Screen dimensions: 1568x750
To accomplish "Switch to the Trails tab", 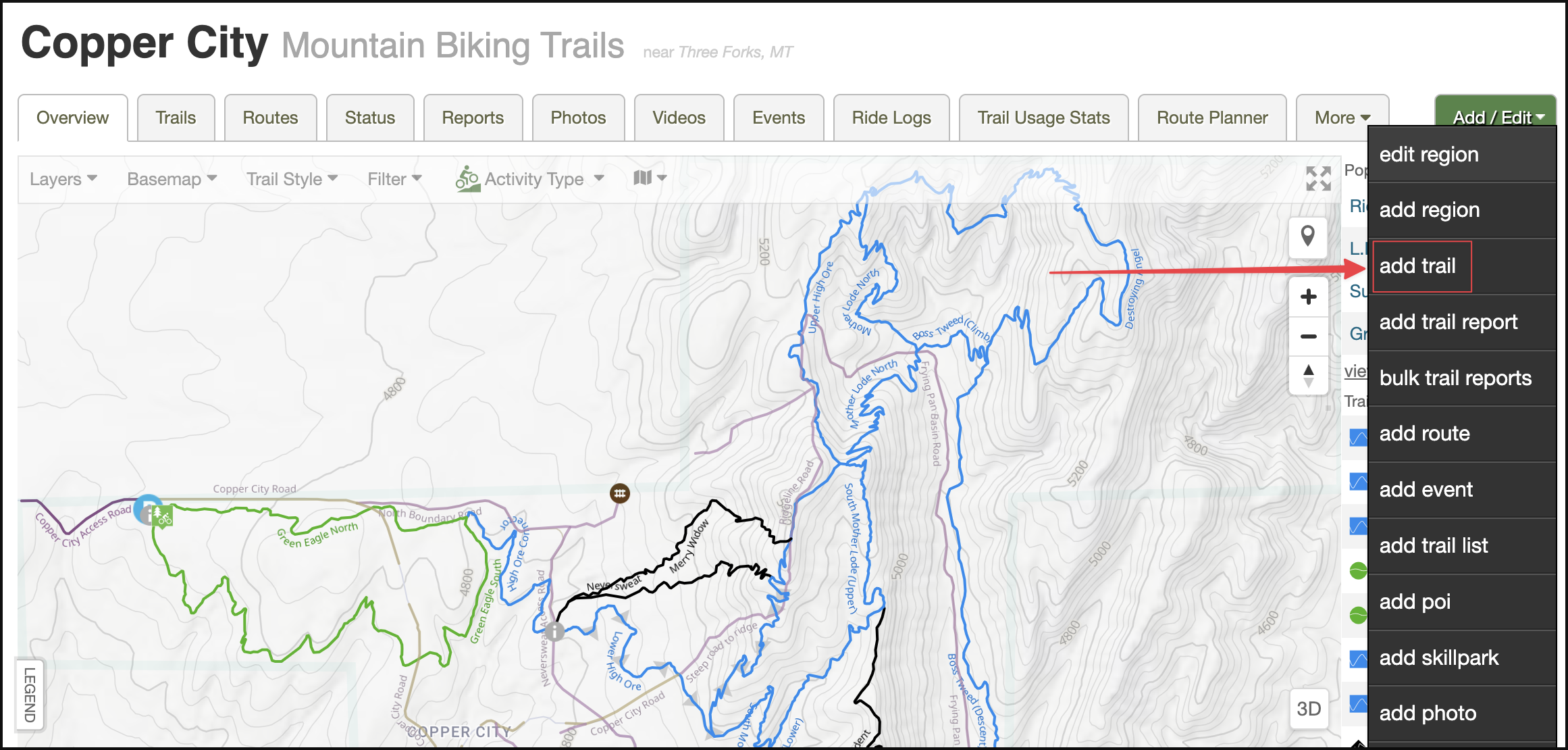I will (x=176, y=118).
